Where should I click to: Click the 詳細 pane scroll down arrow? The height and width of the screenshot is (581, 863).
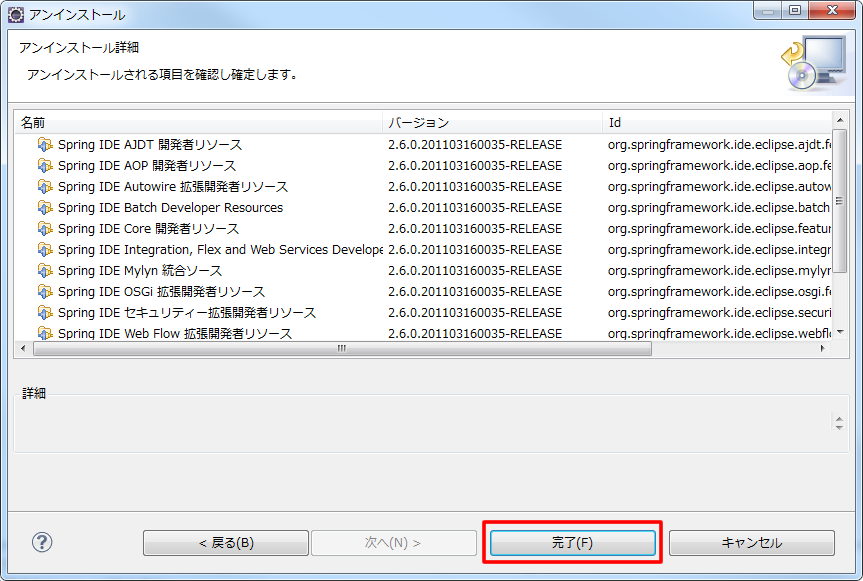point(839,427)
